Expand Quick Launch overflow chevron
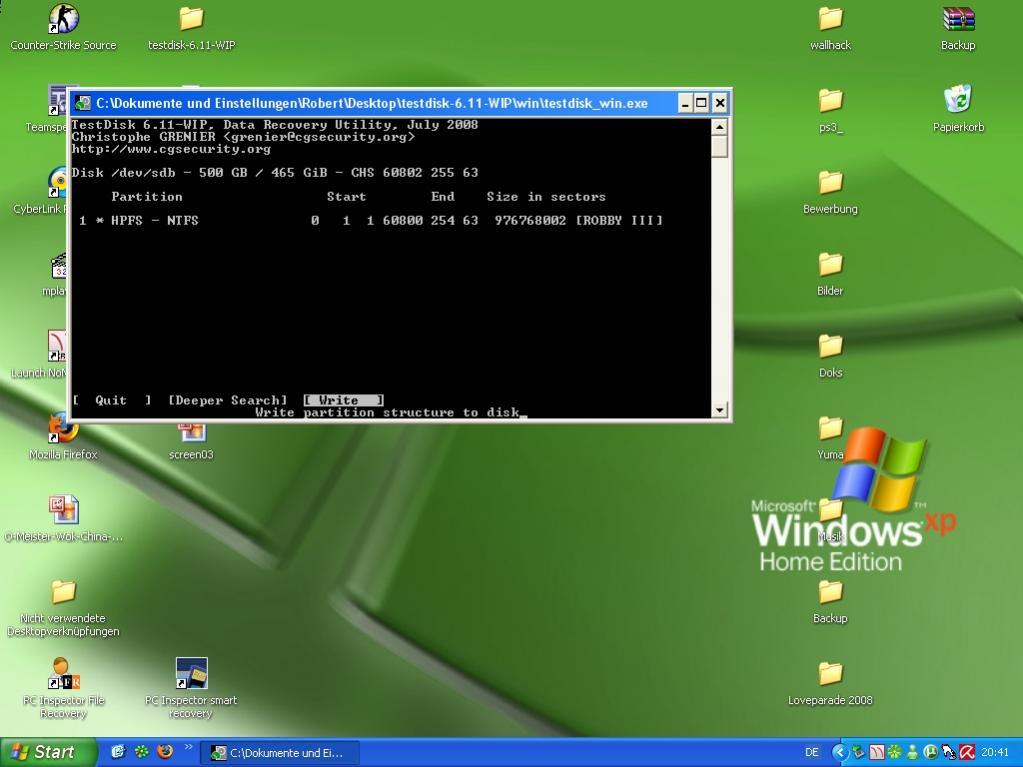 [x=189, y=747]
